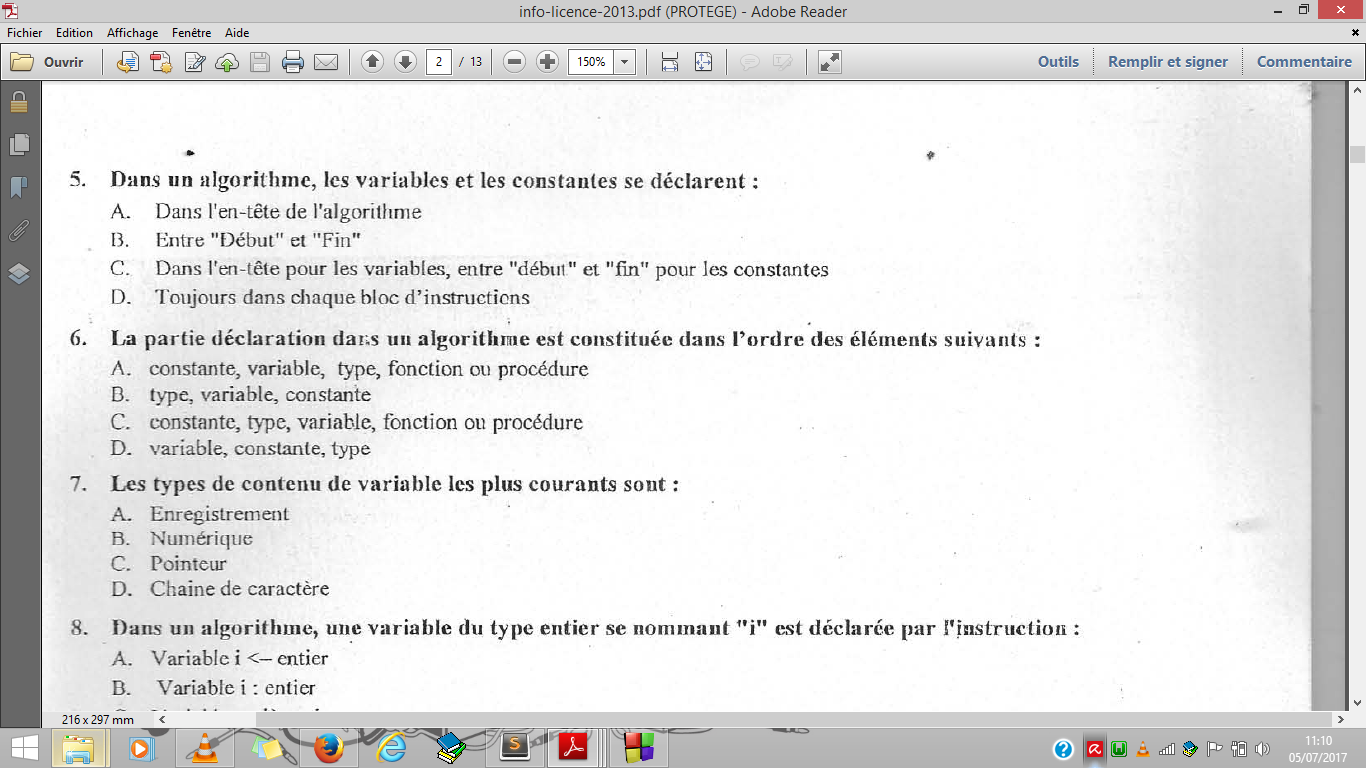Toggle fit full page view
Image resolution: width=1366 pixels, height=768 pixels.
pyautogui.click(x=704, y=61)
